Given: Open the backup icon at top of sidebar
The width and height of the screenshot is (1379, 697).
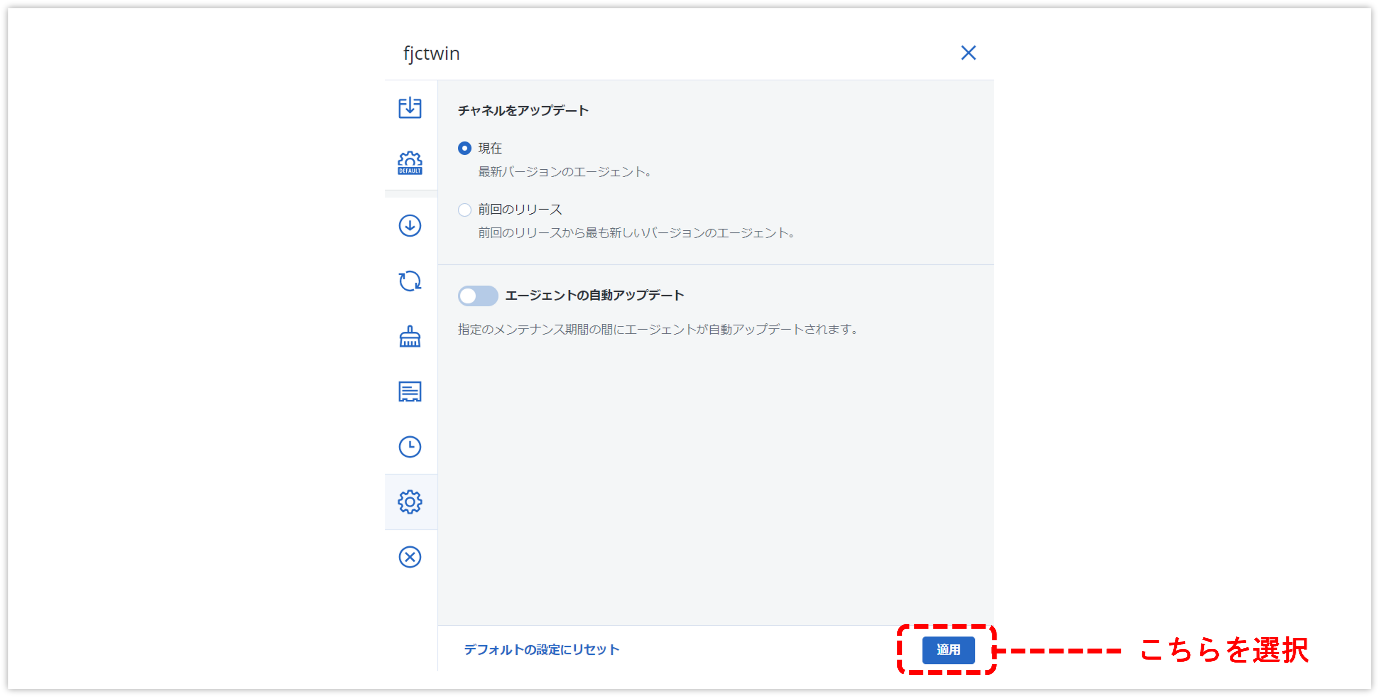Looking at the screenshot, I should (x=410, y=108).
